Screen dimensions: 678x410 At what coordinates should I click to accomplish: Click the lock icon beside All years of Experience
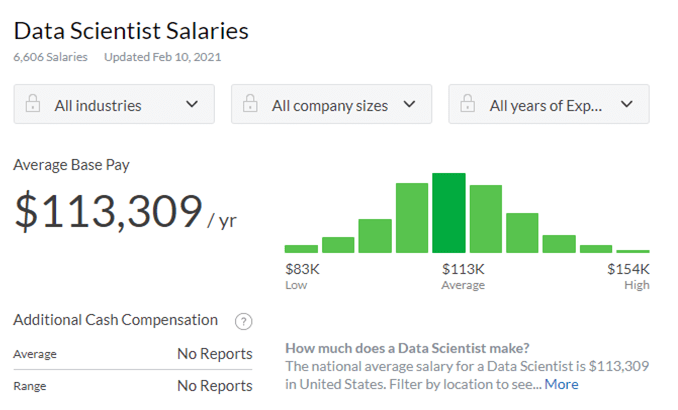click(467, 105)
